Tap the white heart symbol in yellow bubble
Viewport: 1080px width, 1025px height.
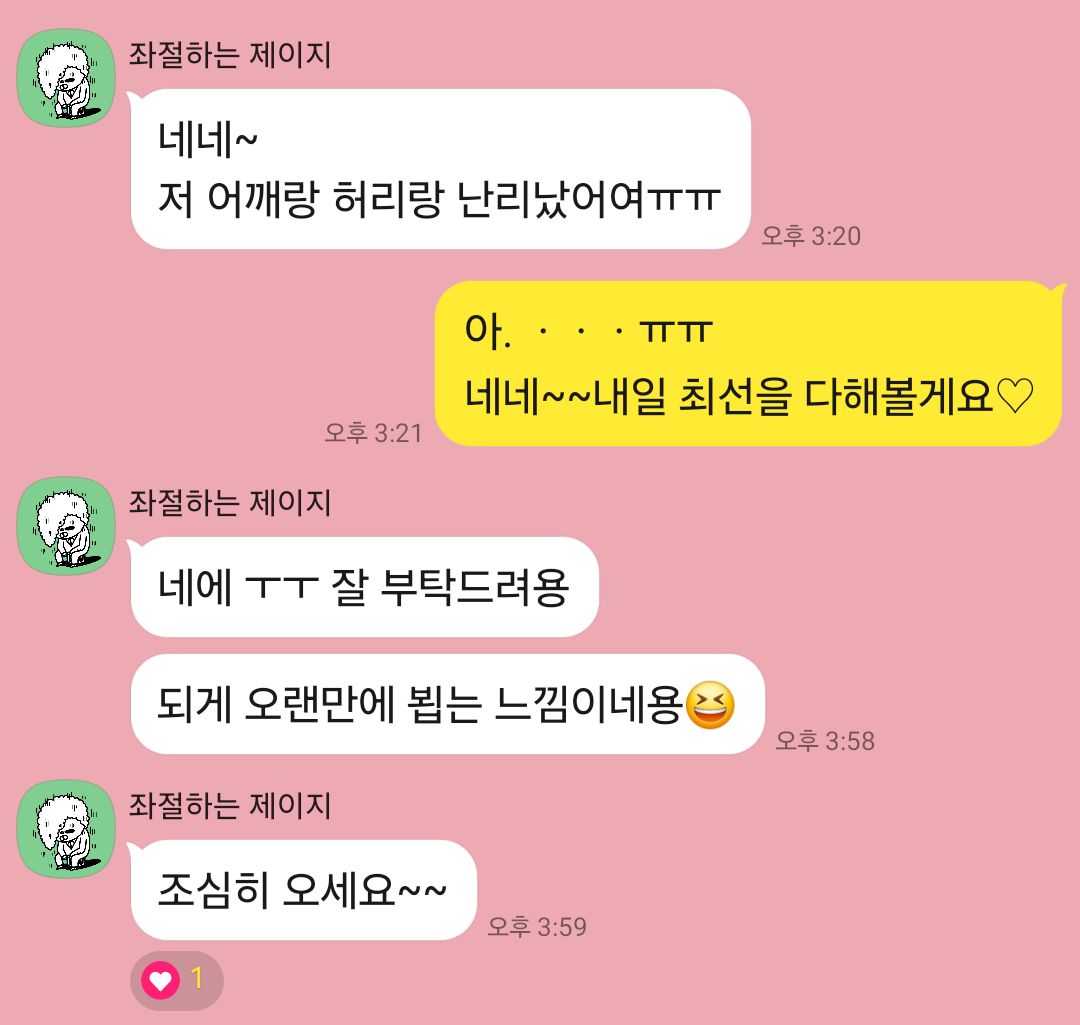tap(1015, 397)
